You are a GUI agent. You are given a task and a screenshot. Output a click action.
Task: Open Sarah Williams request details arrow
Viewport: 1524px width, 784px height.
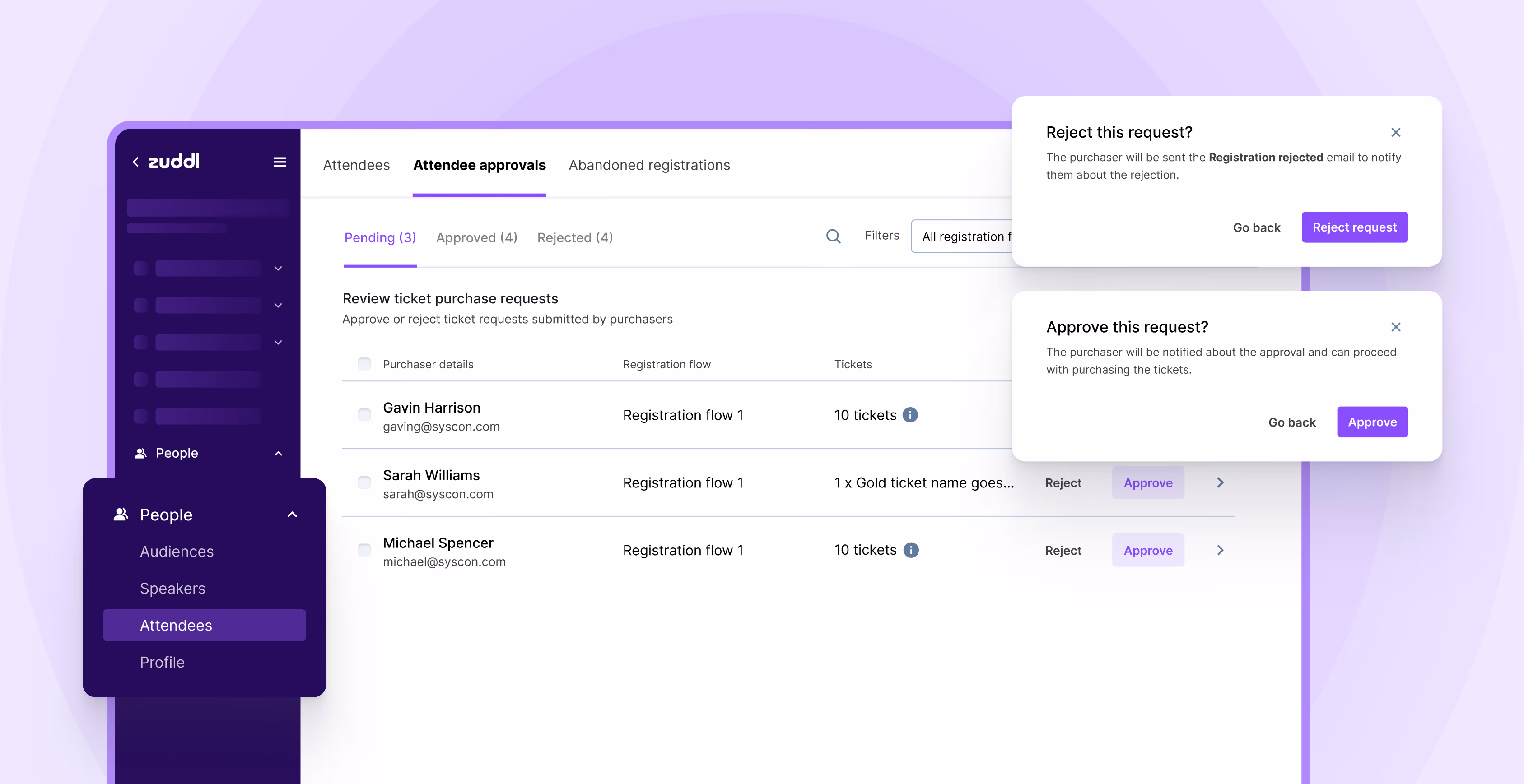click(x=1220, y=482)
